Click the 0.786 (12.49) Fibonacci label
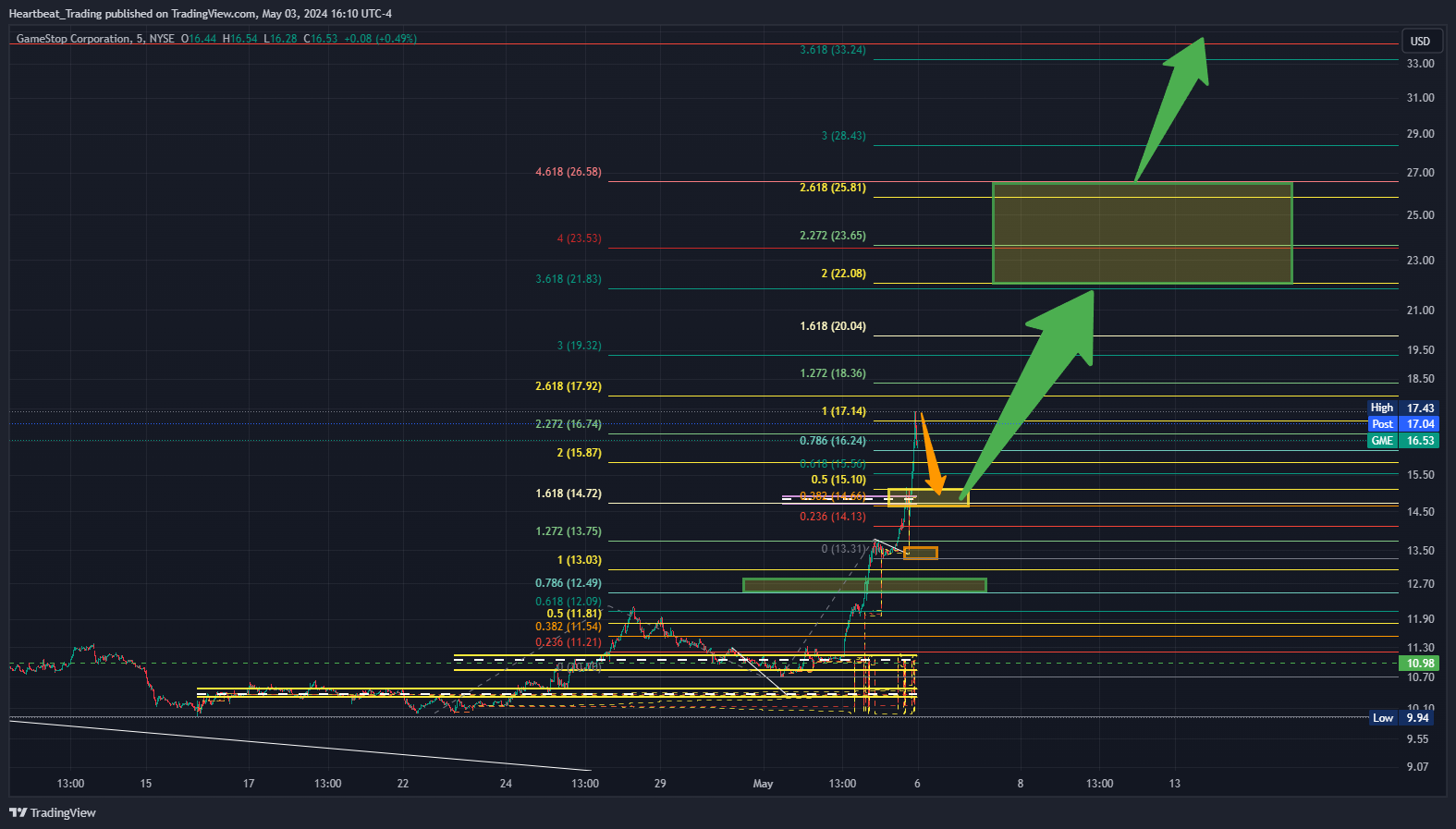1456x829 pixels. tap(569, 583)
